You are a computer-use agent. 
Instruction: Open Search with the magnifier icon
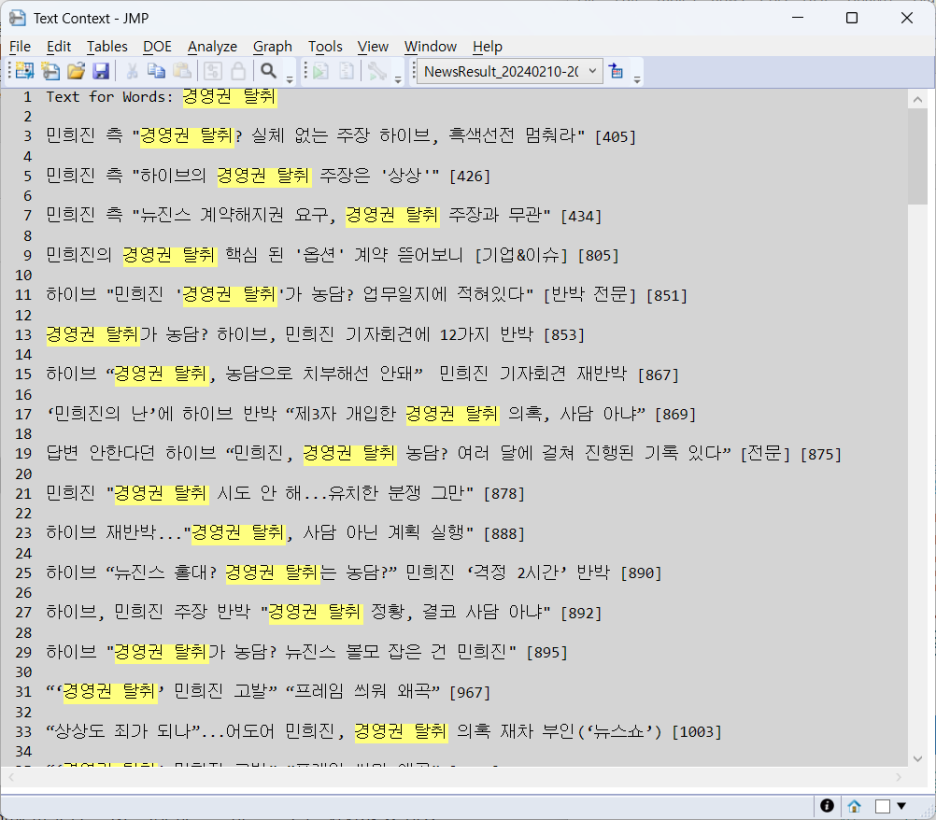pyautogui.click(x=269, y=71)
